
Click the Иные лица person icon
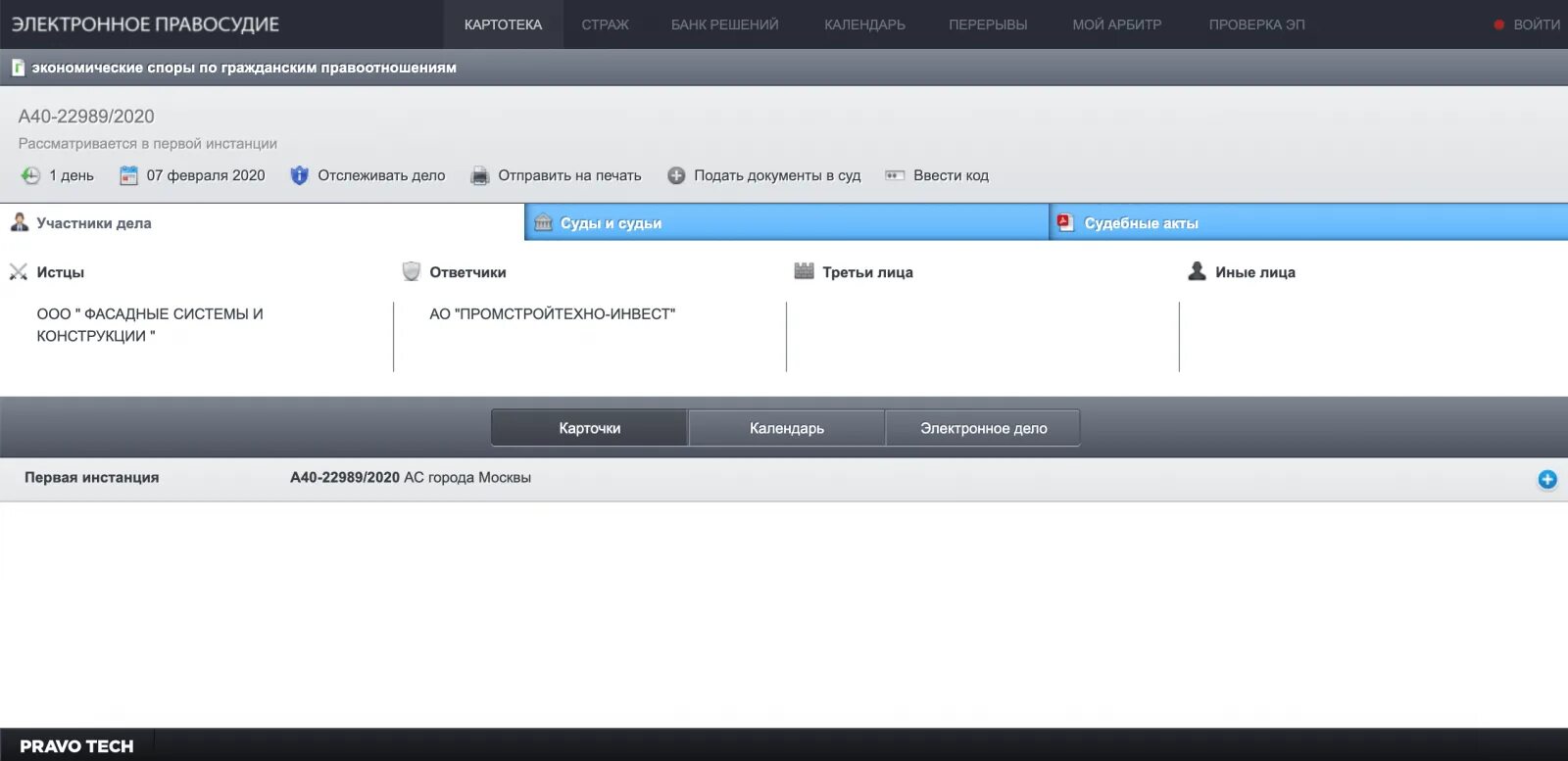coord(1197,271)
